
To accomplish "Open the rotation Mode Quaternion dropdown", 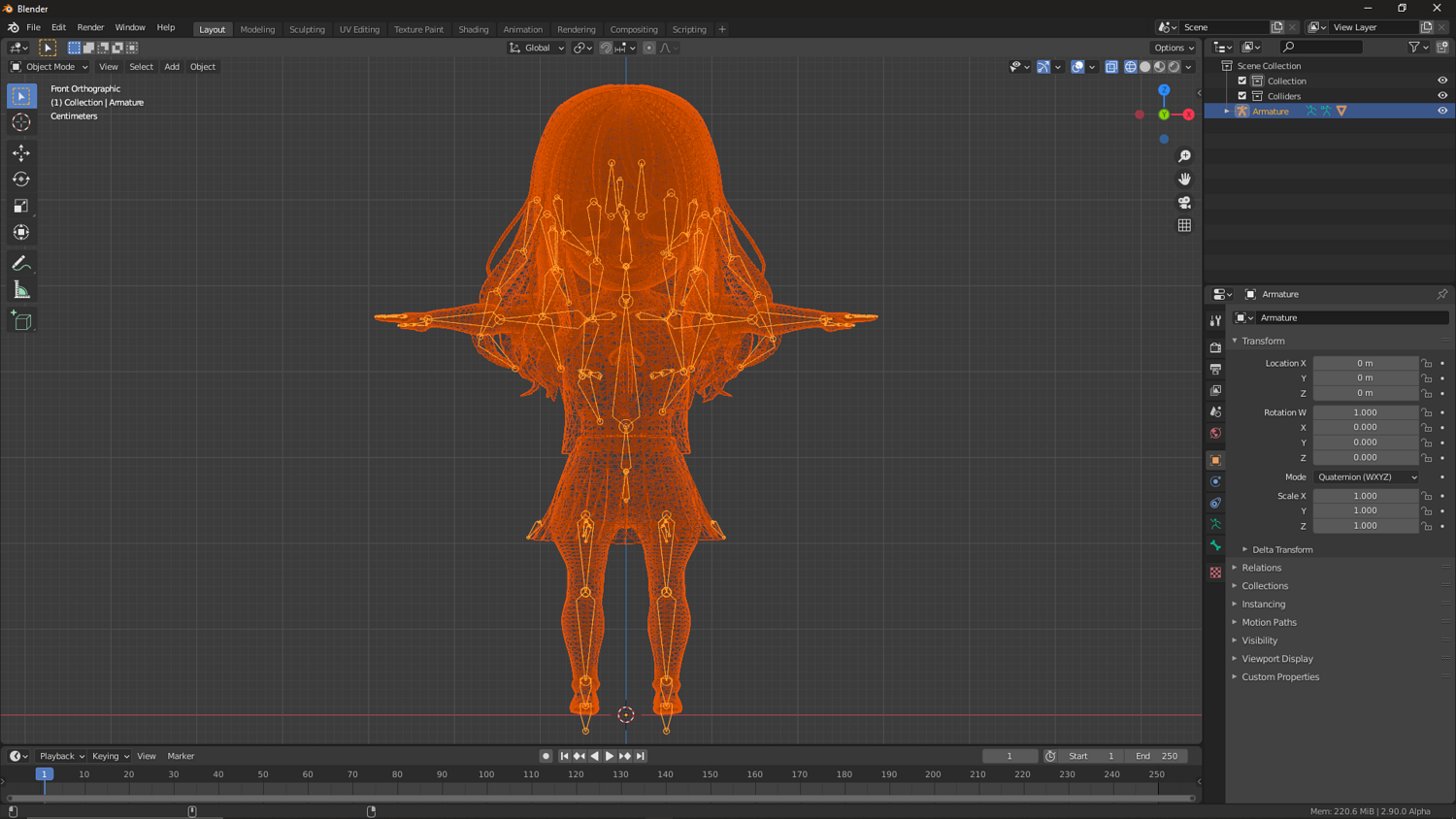I will tap(1366, 477).
